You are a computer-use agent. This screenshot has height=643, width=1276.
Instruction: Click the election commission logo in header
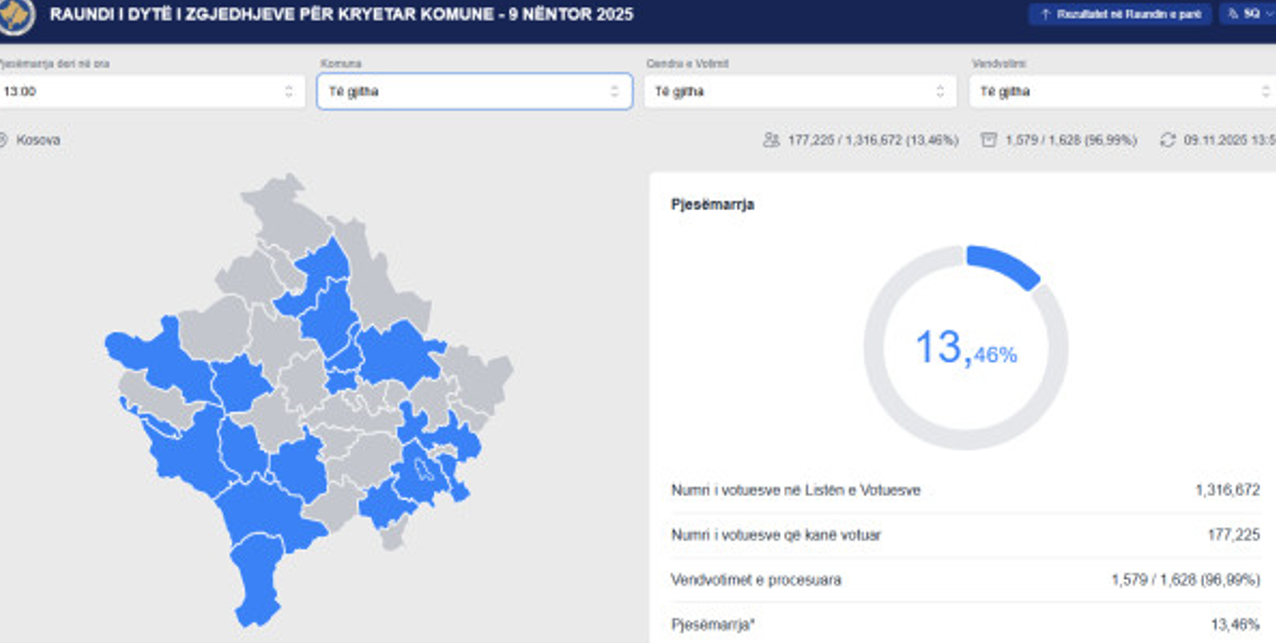tap(17, 15)
